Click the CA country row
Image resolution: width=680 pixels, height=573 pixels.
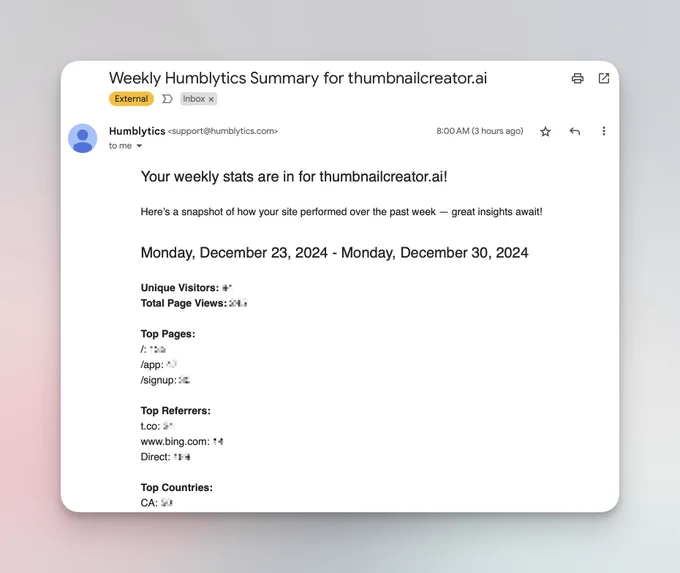pos(157,503)
